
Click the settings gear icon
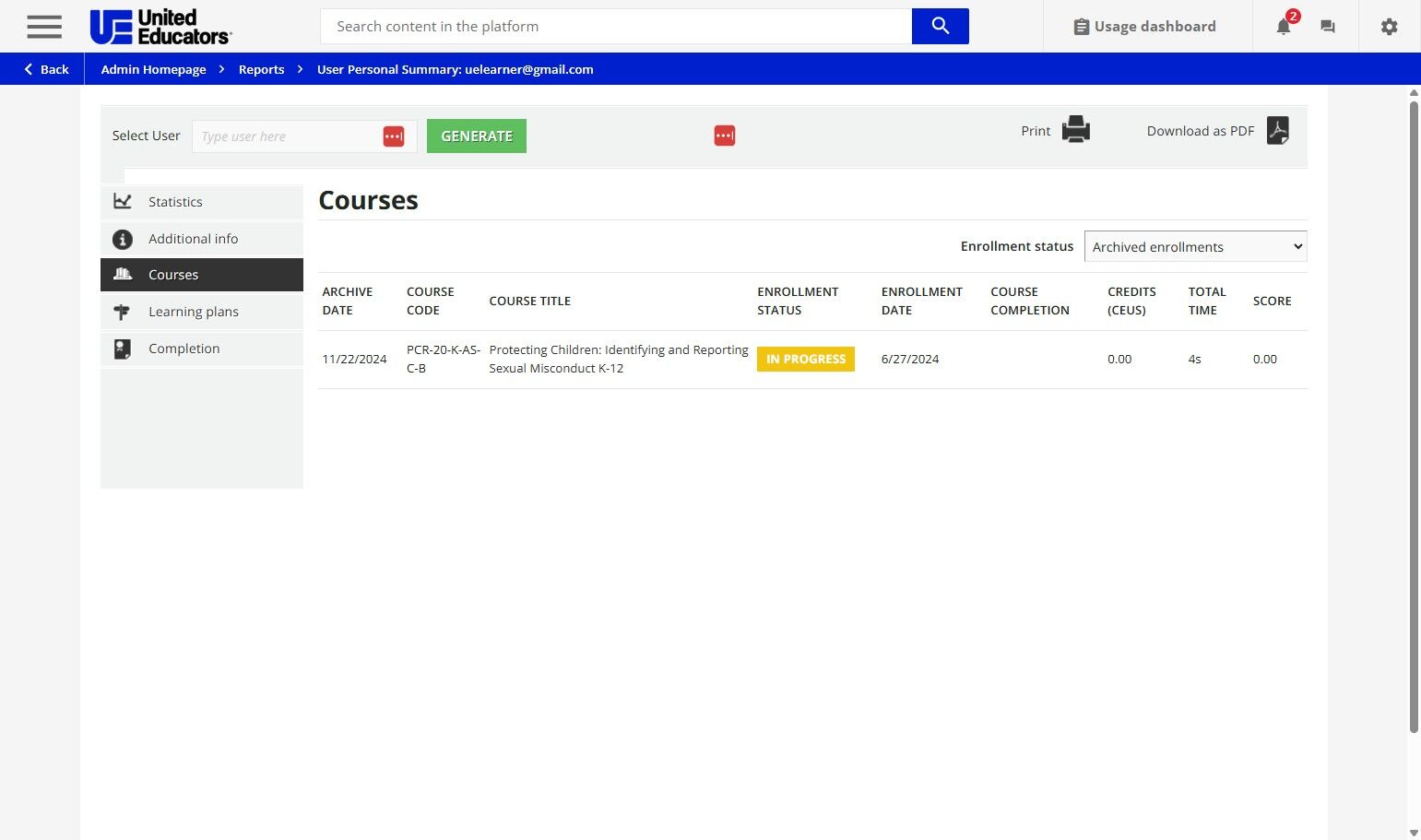(x=1389, y=27)
